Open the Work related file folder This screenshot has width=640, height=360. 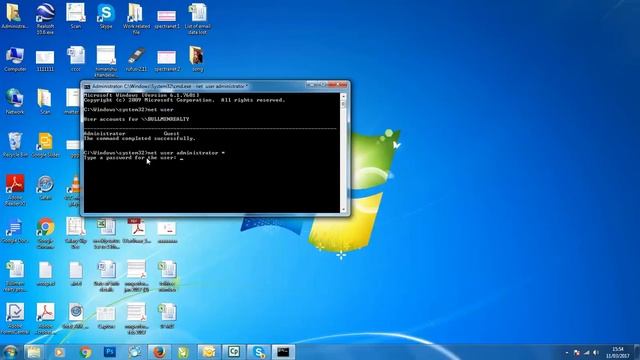point(136,18)
